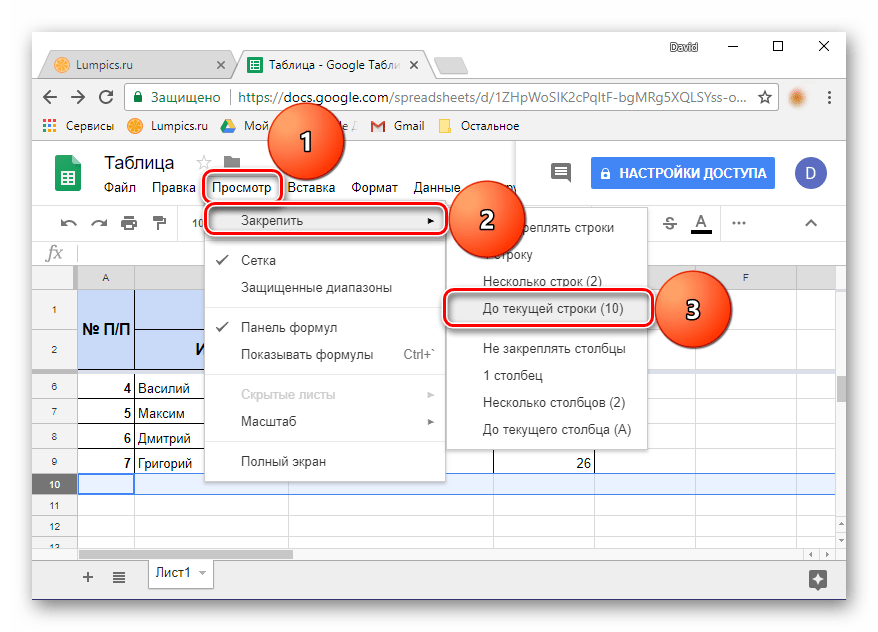Choose До текущей строки (10)
Viewport: 878px width, 632px height.
pyautogui.click(x=552, y=308)
